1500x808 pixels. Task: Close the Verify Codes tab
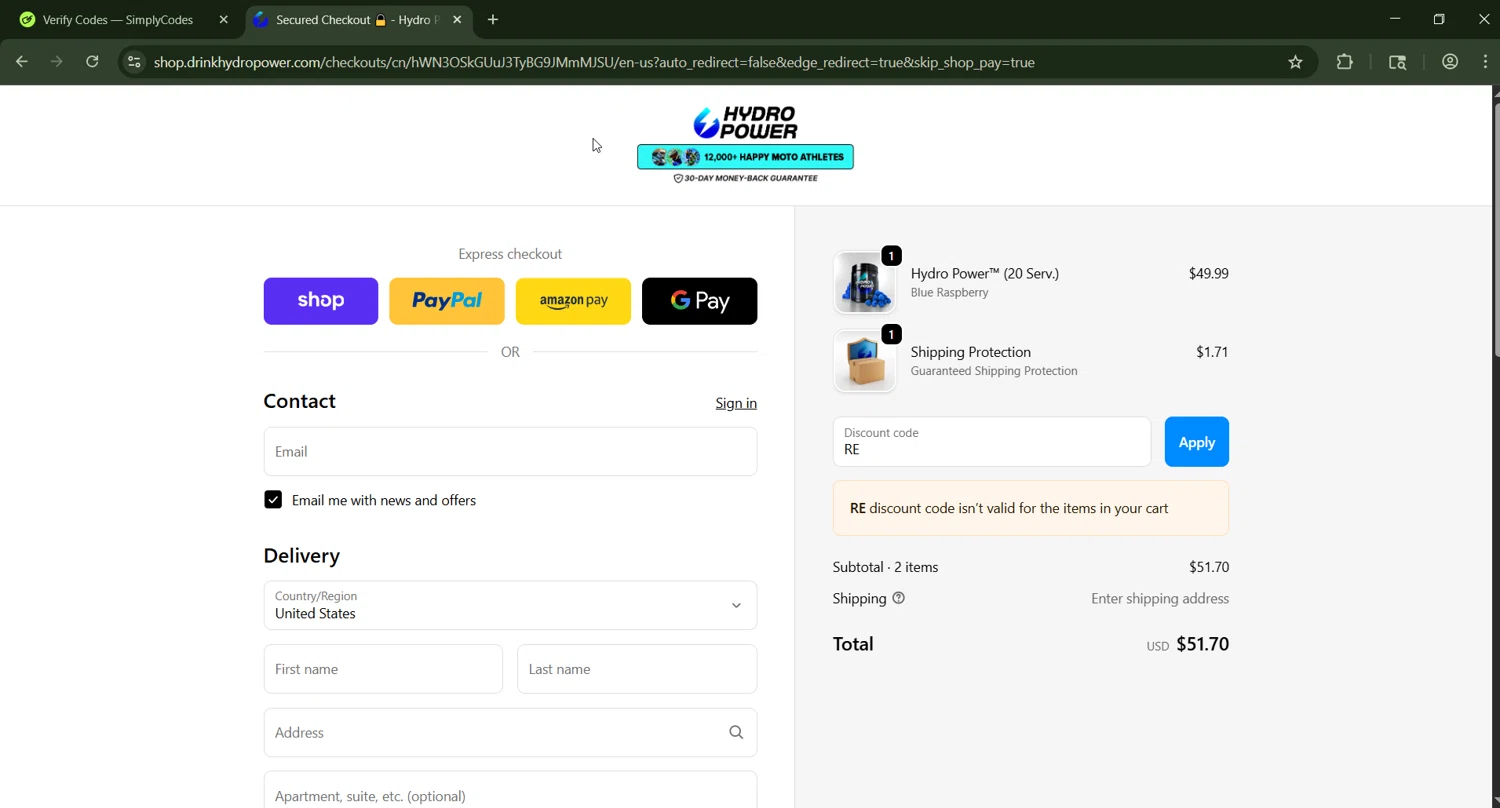pyautogui.click(x=223, y=20)
